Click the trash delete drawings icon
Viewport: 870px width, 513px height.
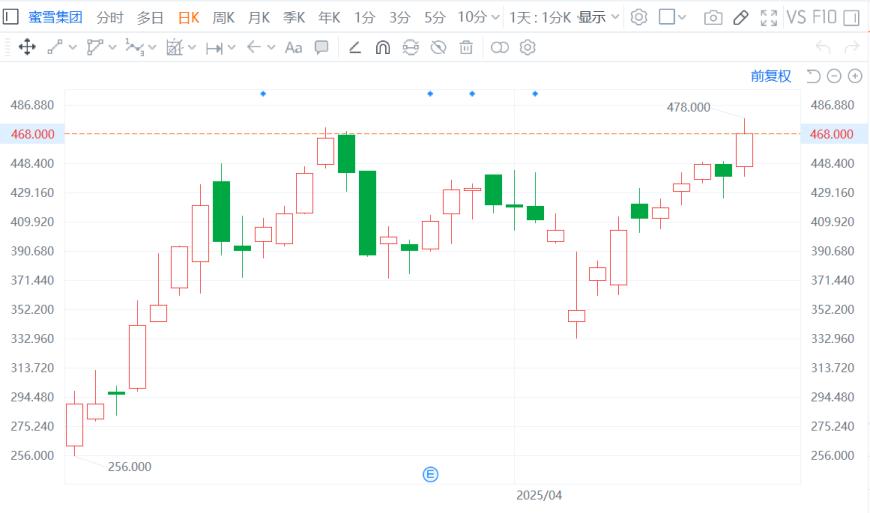466,47
